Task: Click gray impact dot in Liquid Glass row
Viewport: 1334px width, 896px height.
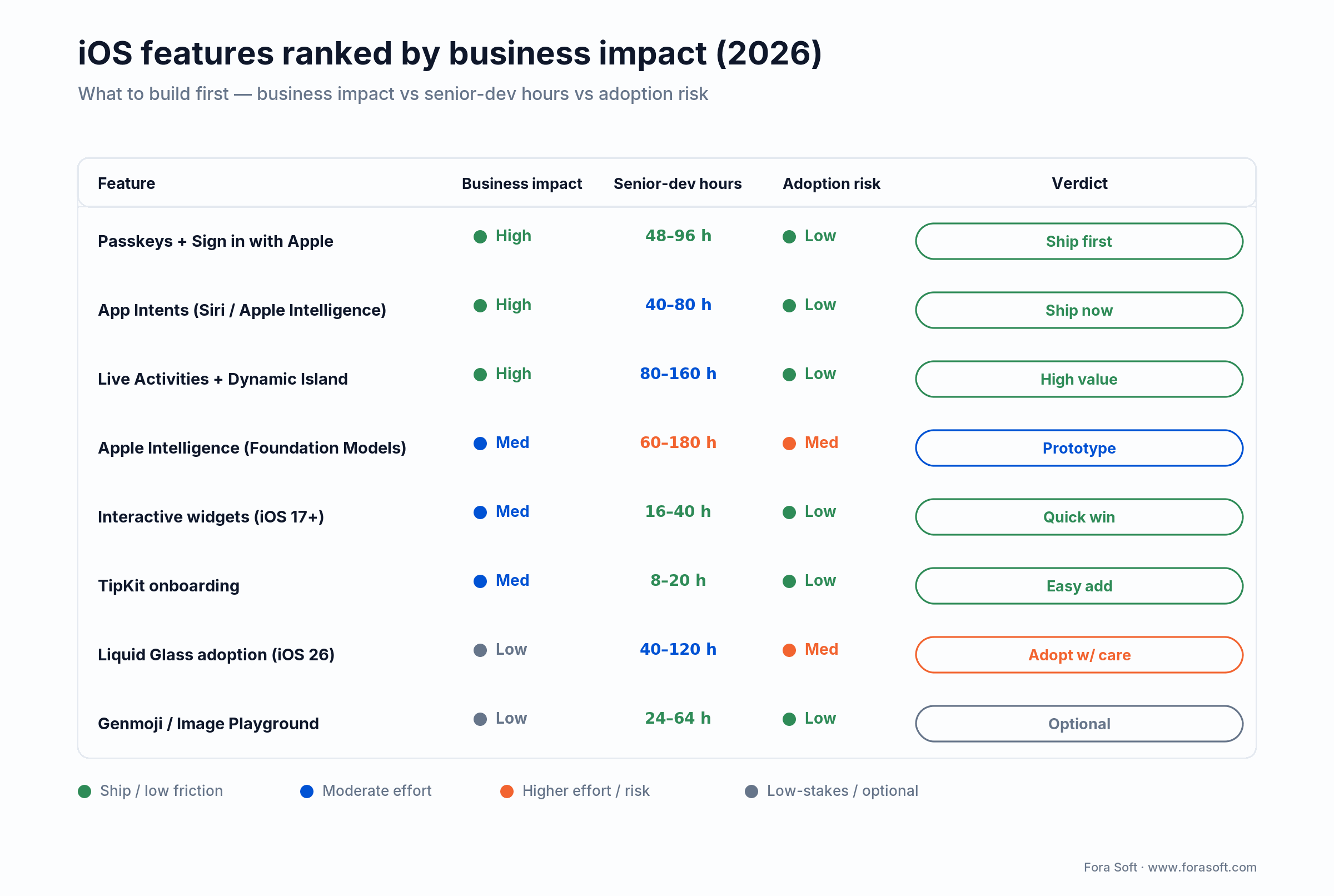Action: [x=480, y=650]
